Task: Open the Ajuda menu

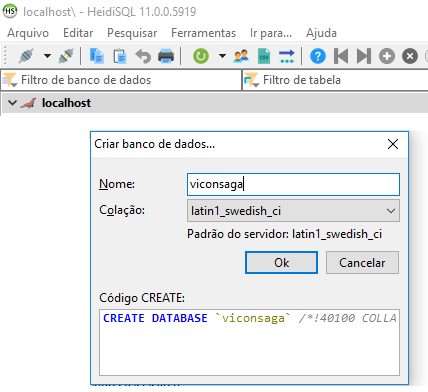Action: [321, 33]
